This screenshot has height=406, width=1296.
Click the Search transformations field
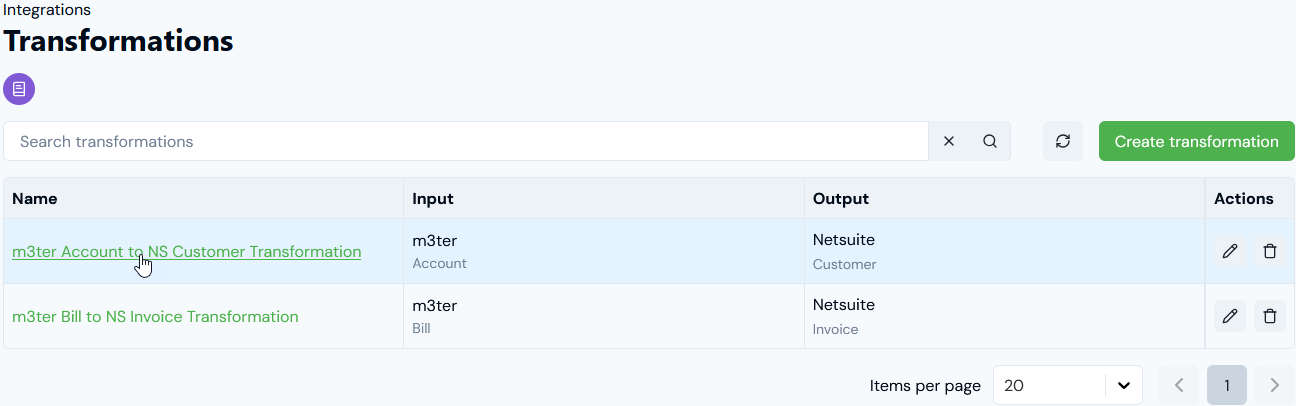tap(466, 141)
